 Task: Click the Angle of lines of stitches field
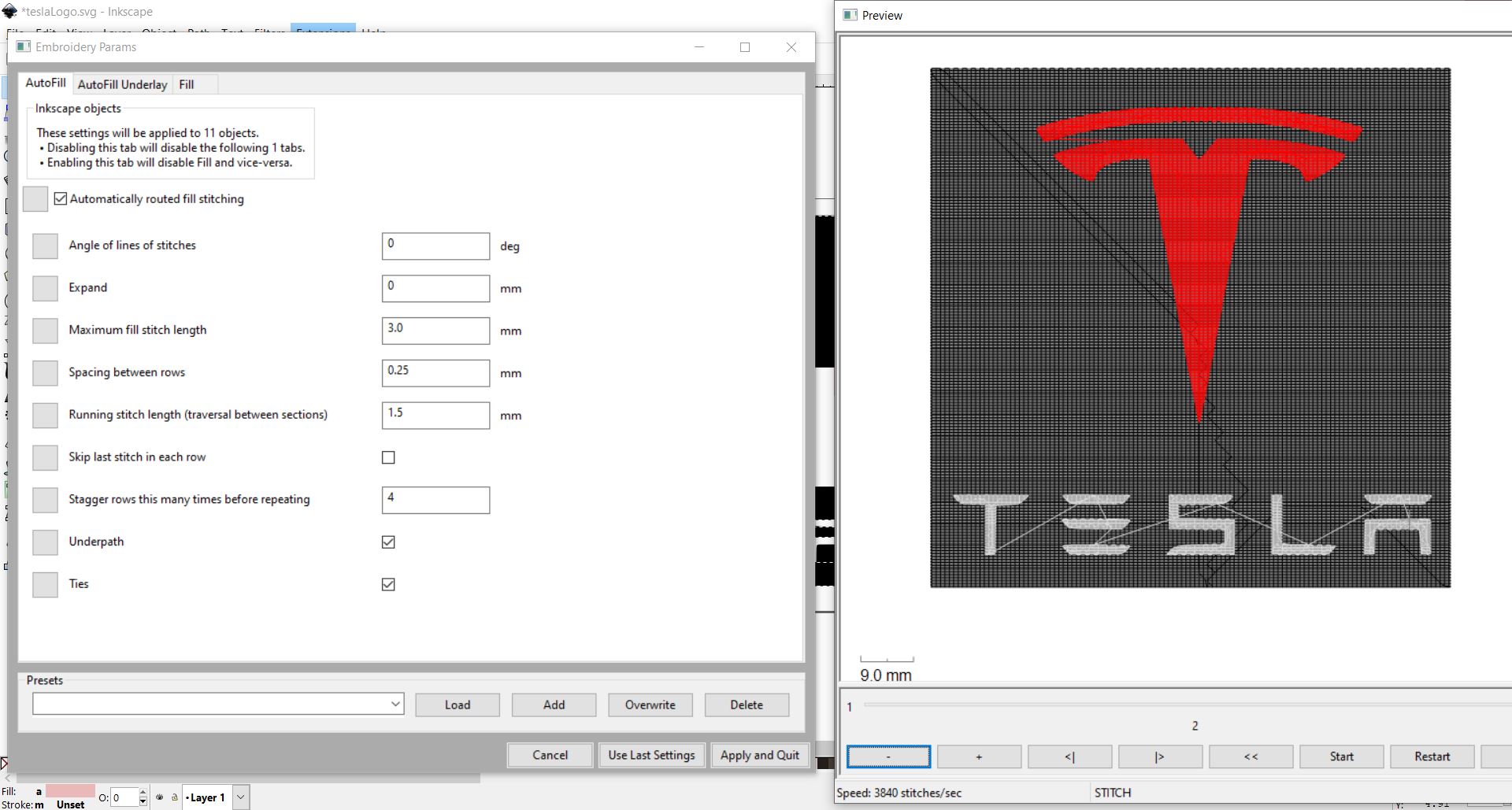pyautogui.click(x=435, y=246)
